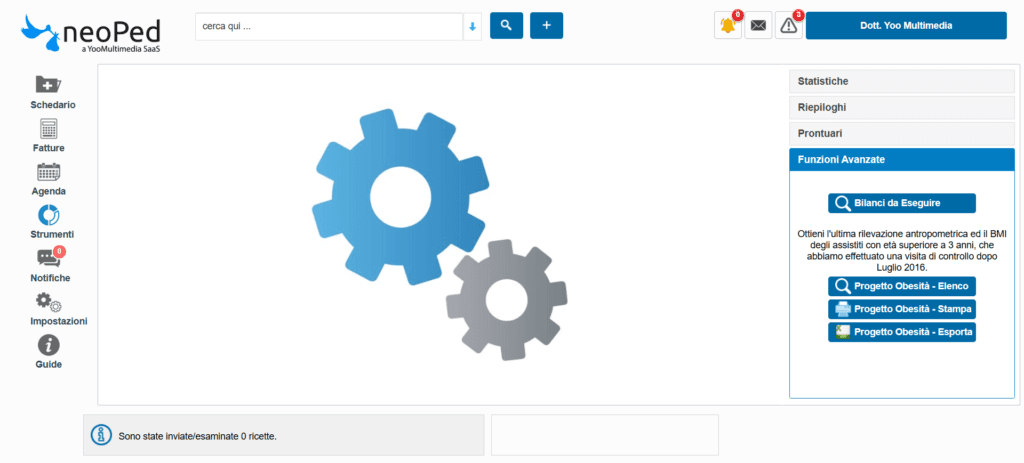Expand the Riepiloghi accordion section
Viewport: 1024px width, 463px height.
click(901, 107)
